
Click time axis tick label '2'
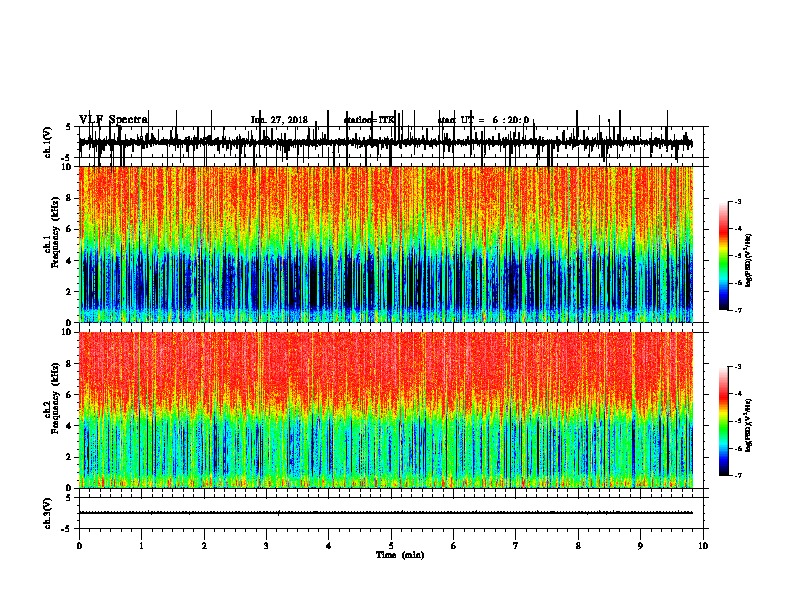pos(204,546)
